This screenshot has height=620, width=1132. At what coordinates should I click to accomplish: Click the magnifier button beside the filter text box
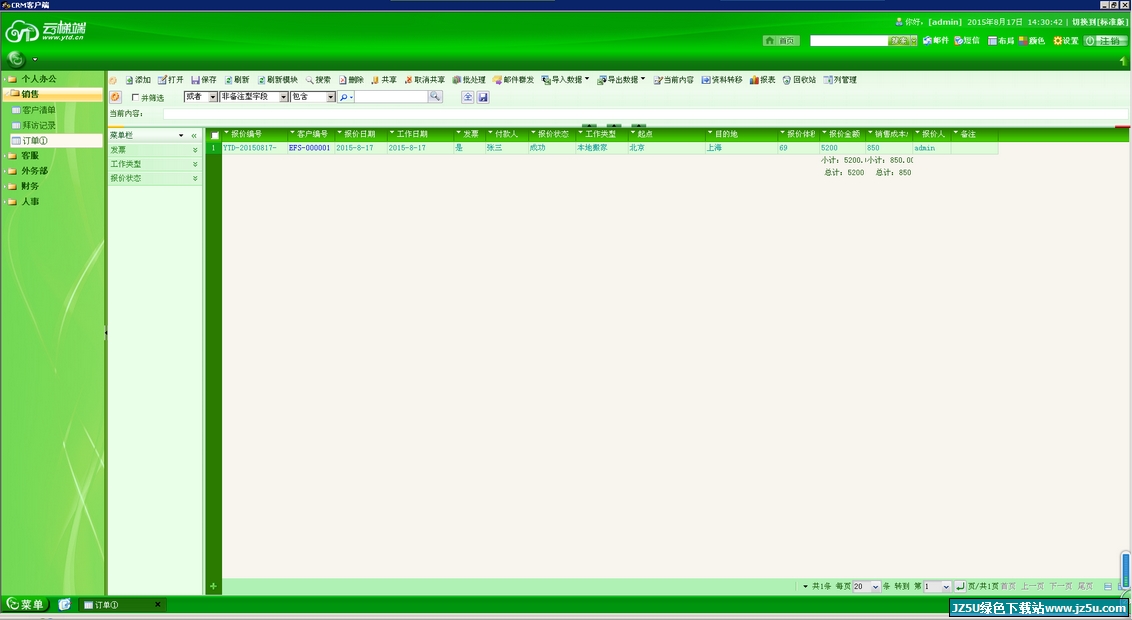tap(435, 97)
